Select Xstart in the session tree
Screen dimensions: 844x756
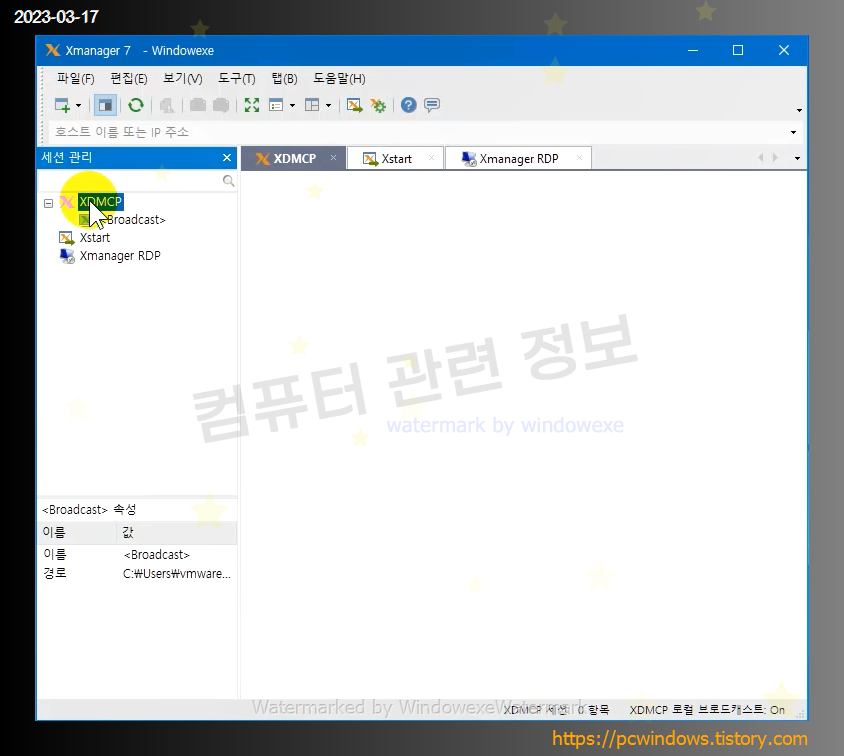(x=95, y=238)
